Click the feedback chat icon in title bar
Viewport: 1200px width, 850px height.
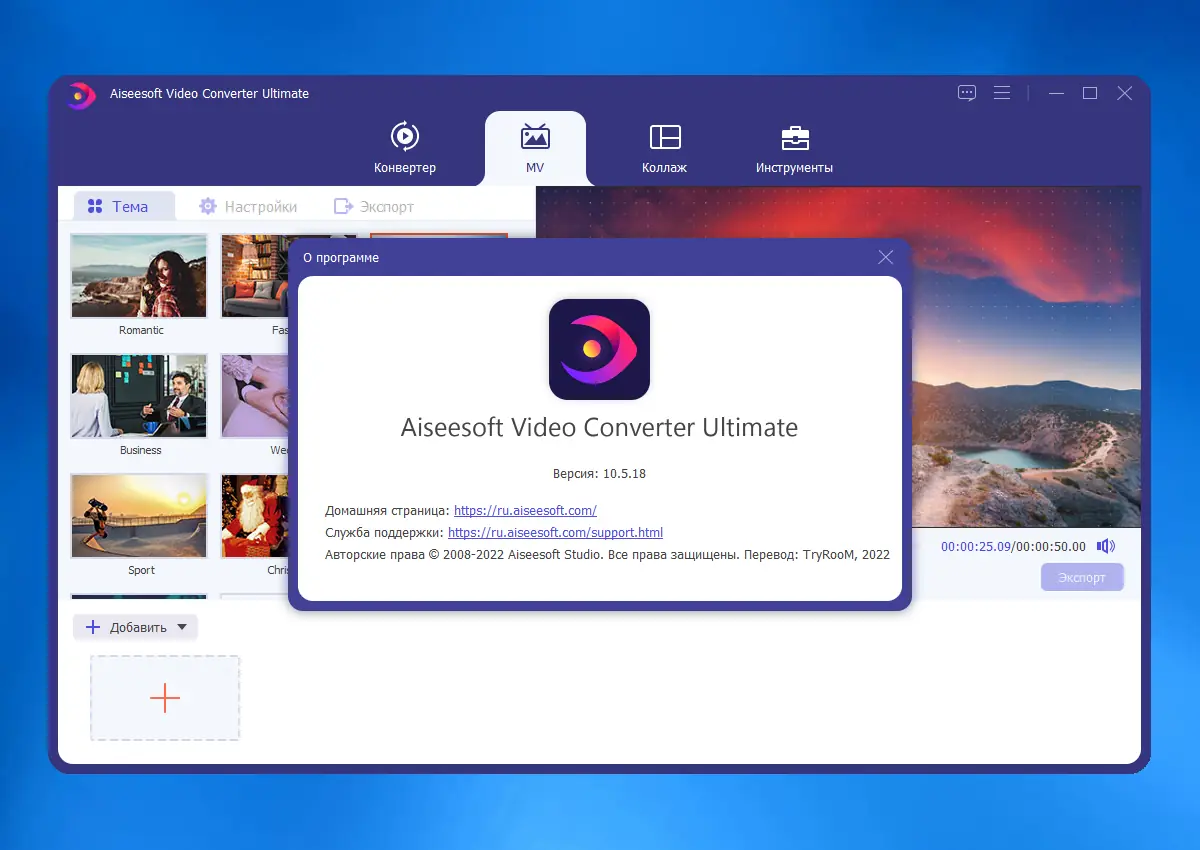967,93
